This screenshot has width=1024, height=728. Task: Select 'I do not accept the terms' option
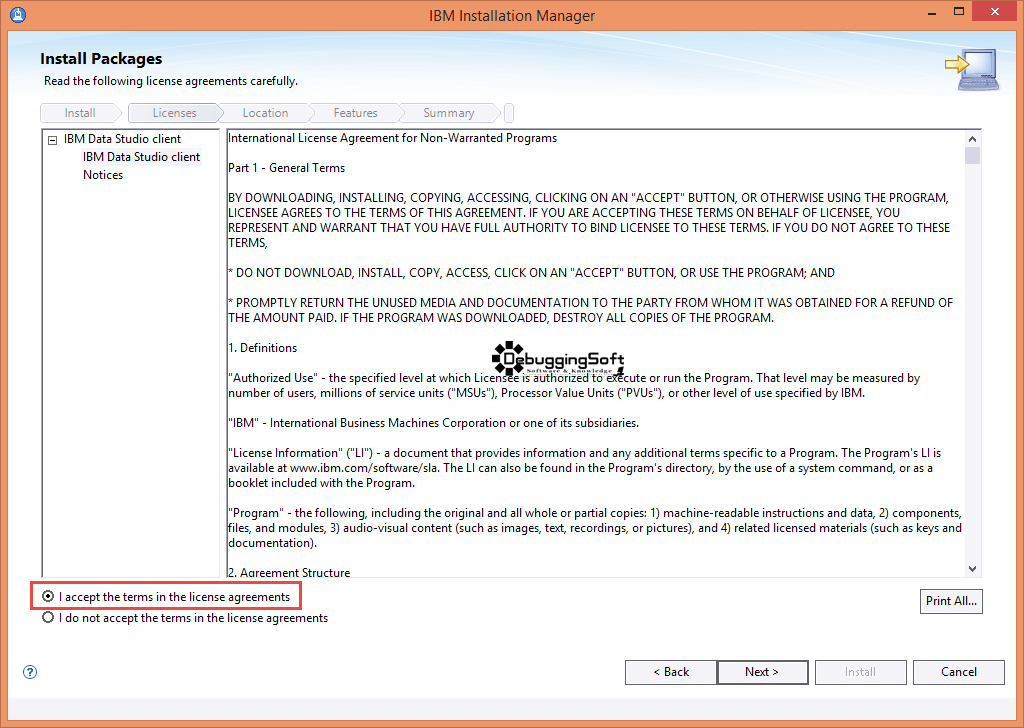pyautogui.click(x=48, y=617)
